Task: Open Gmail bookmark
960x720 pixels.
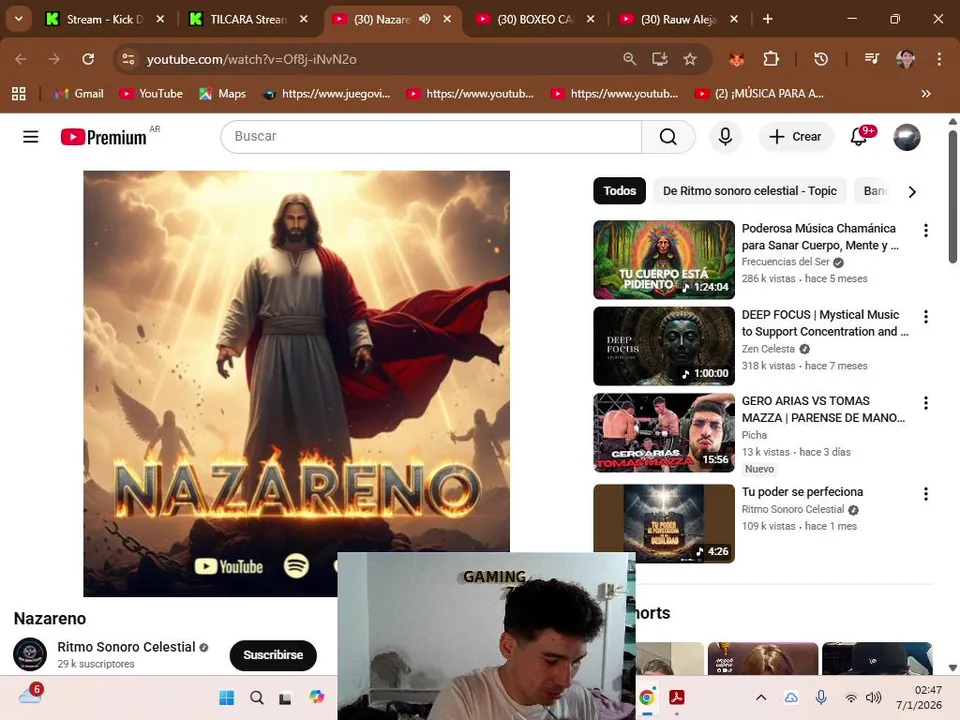Action: click(x=79, y=94)
